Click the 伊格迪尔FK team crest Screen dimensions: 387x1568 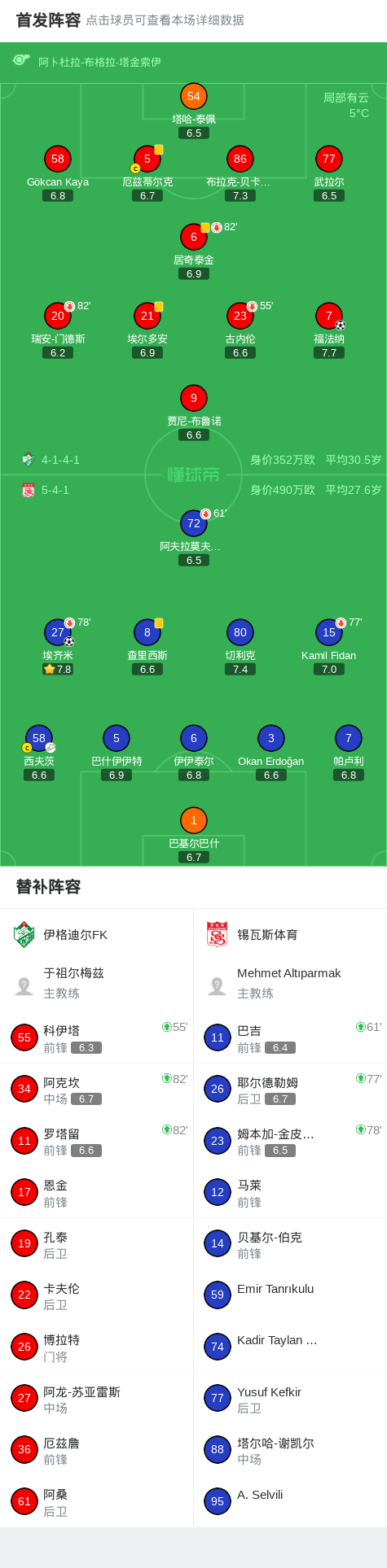click(24, 935)
